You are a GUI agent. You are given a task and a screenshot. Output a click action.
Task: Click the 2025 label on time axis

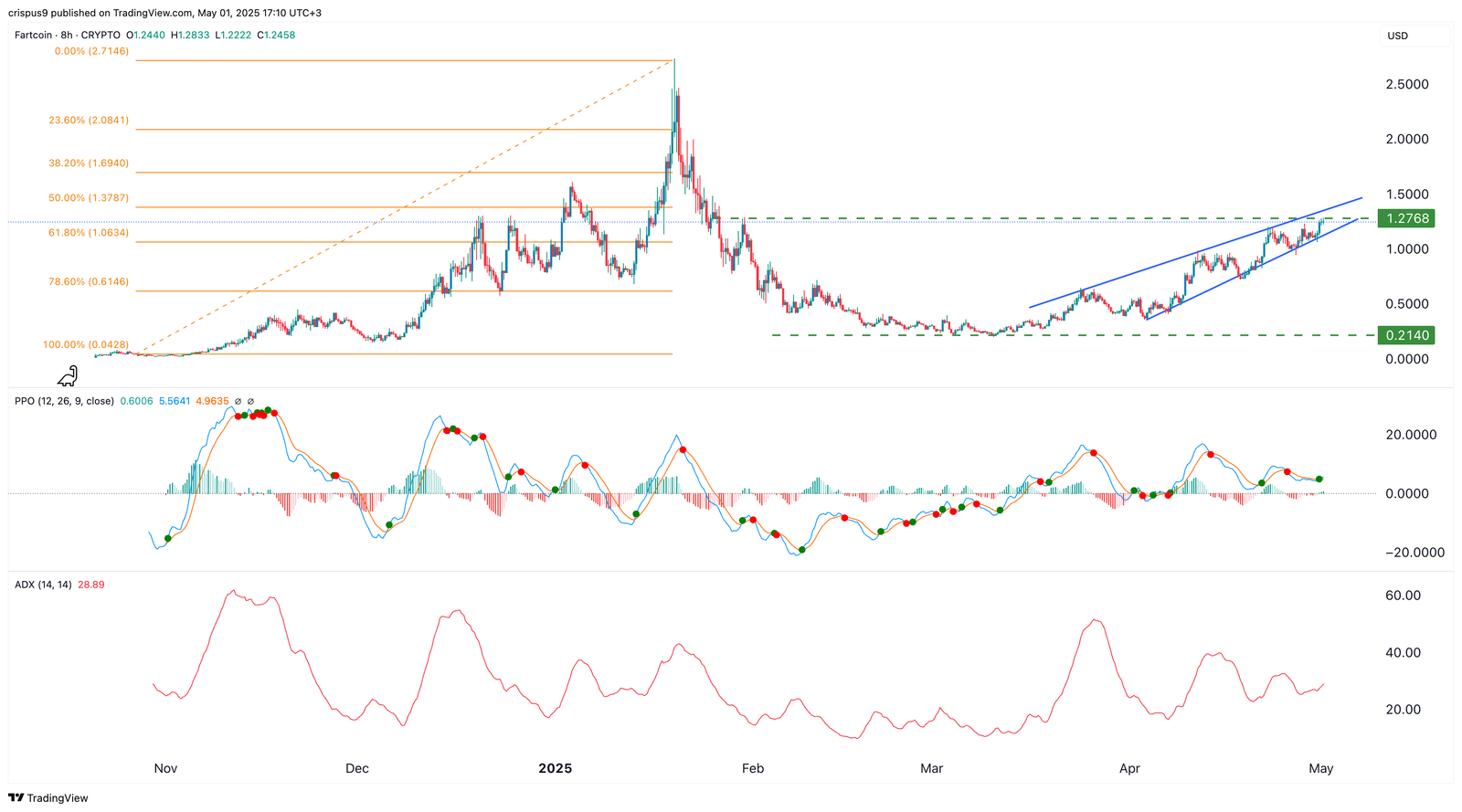pyautogui.click(x=556, y=768)
